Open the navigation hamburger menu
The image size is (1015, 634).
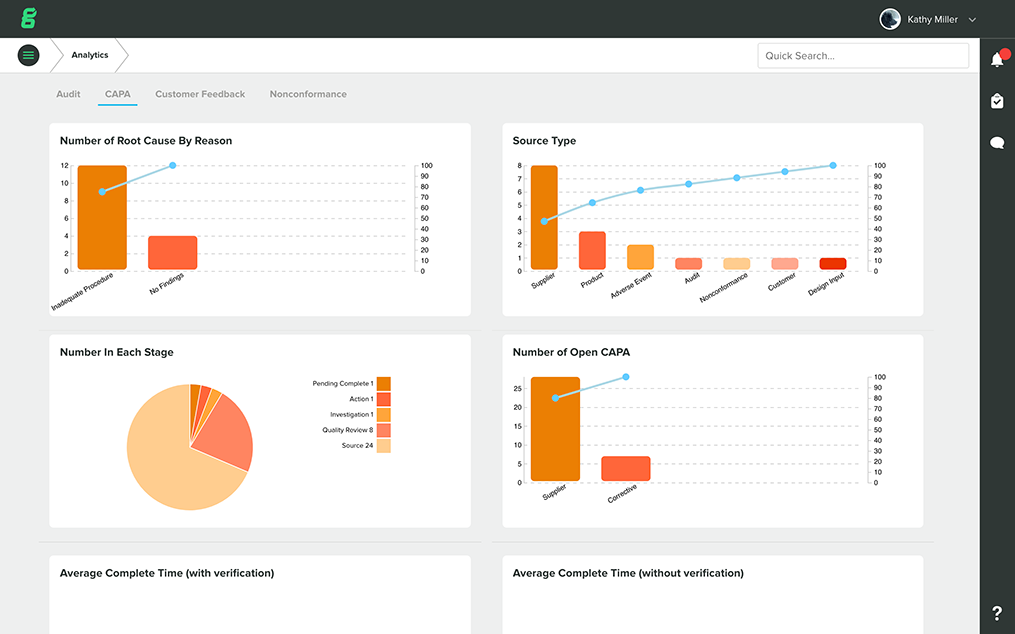[28, 55]
